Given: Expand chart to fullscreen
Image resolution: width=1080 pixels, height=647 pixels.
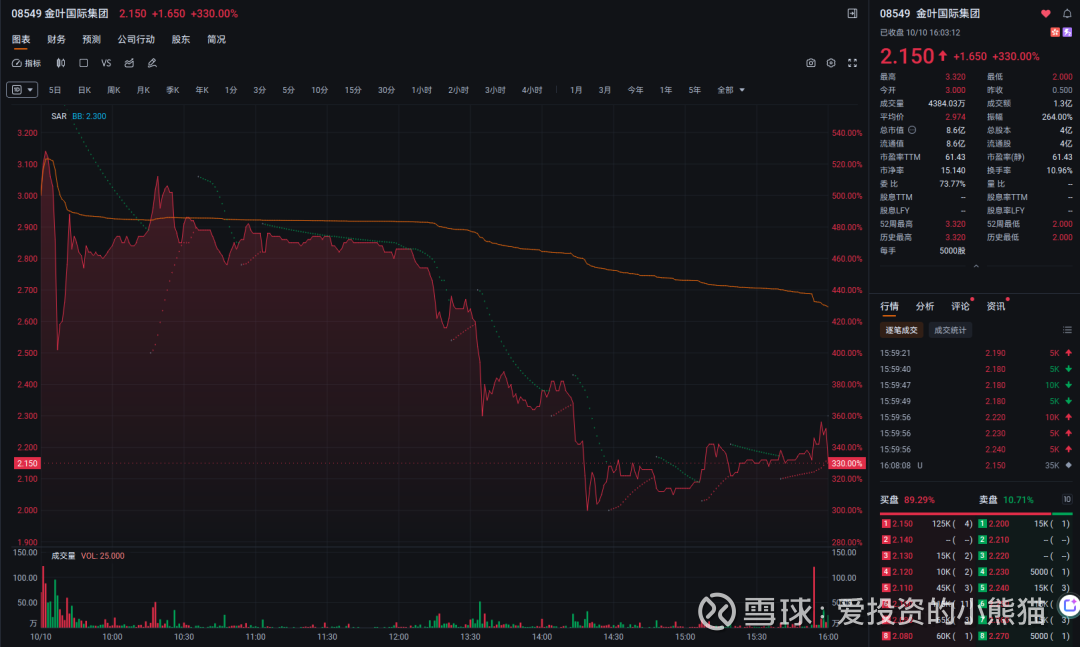Looking at the screenshot, I should [x=852, y=63].
